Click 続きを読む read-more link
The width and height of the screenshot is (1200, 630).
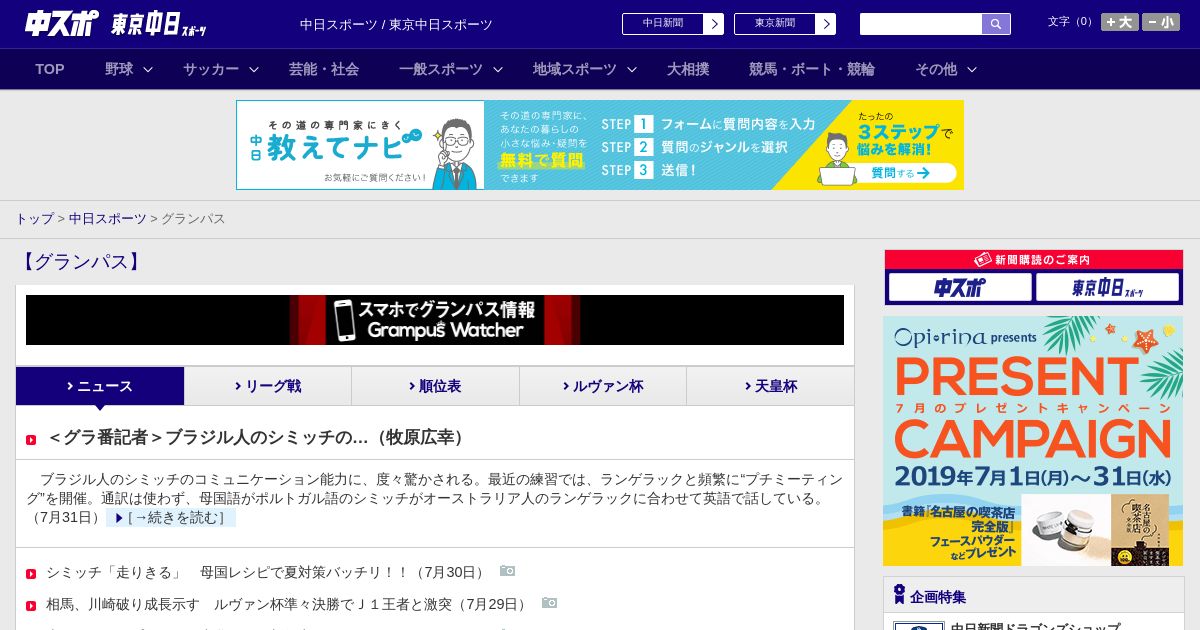click(x=171, y=518)
